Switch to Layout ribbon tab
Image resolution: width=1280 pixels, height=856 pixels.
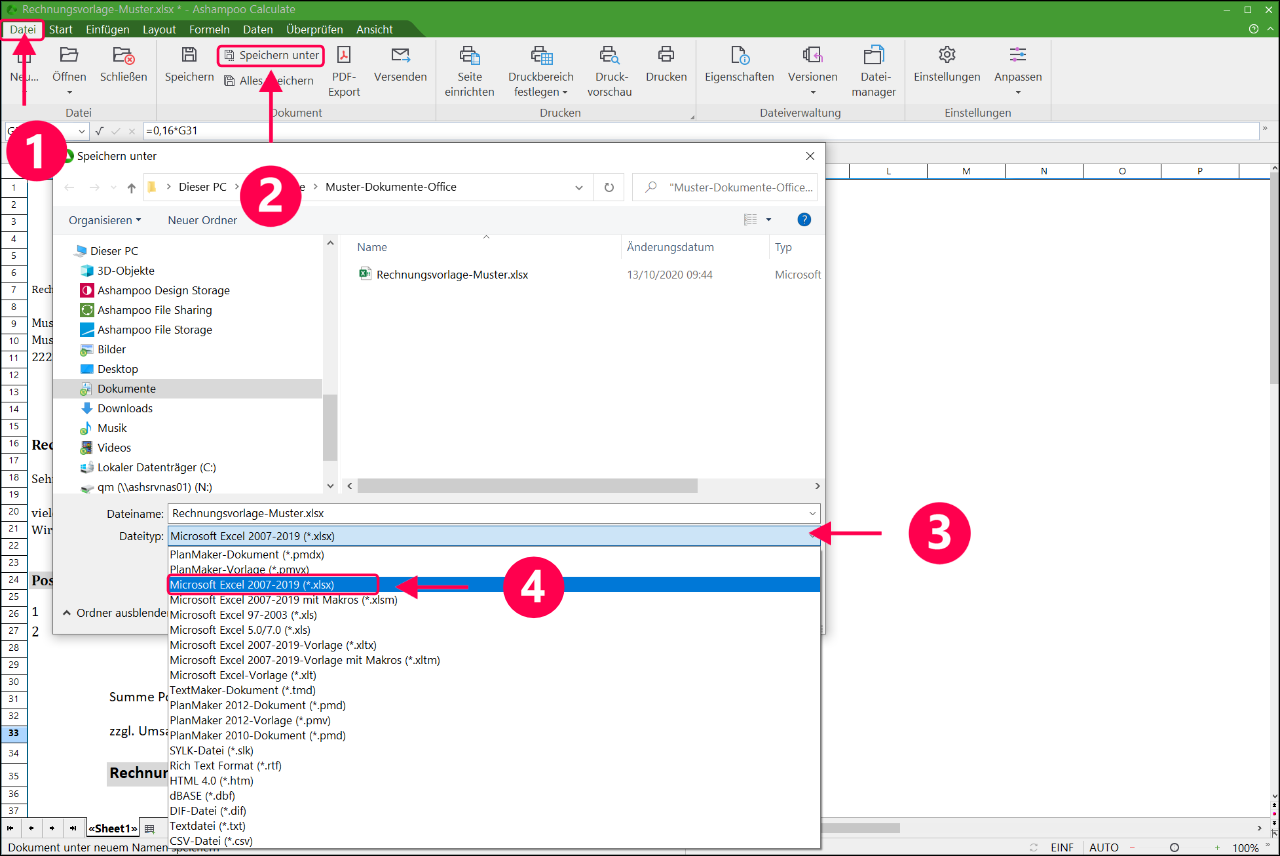(x=159, y=29)
